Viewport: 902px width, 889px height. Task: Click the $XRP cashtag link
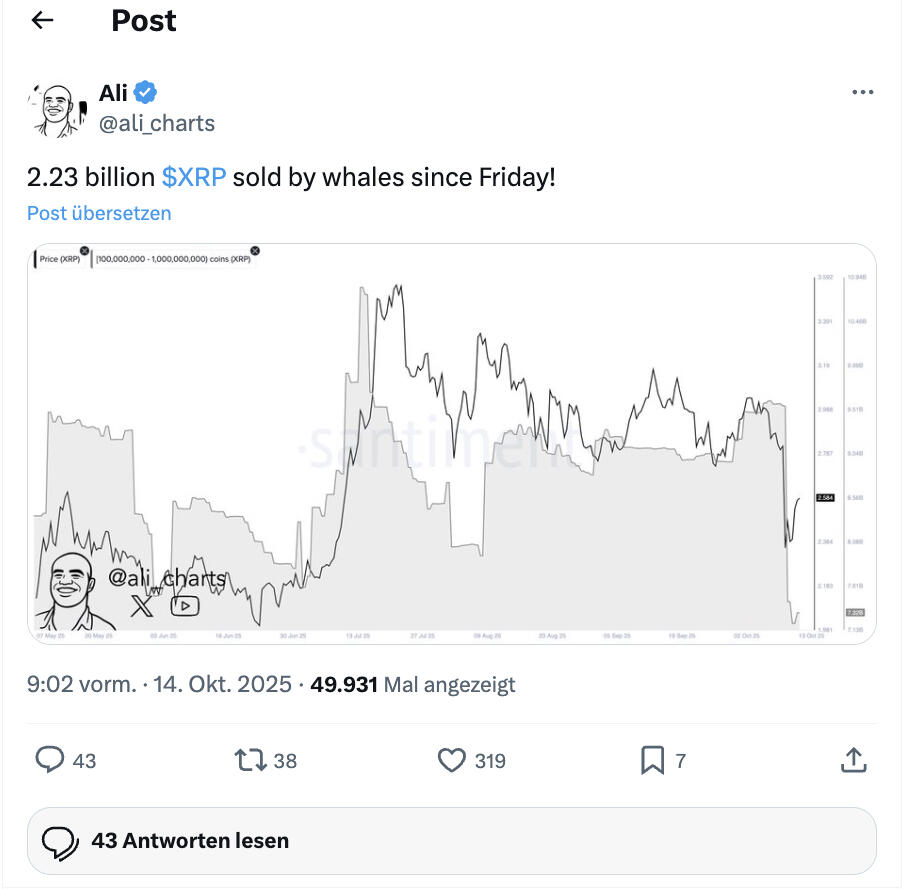point(194,177)
